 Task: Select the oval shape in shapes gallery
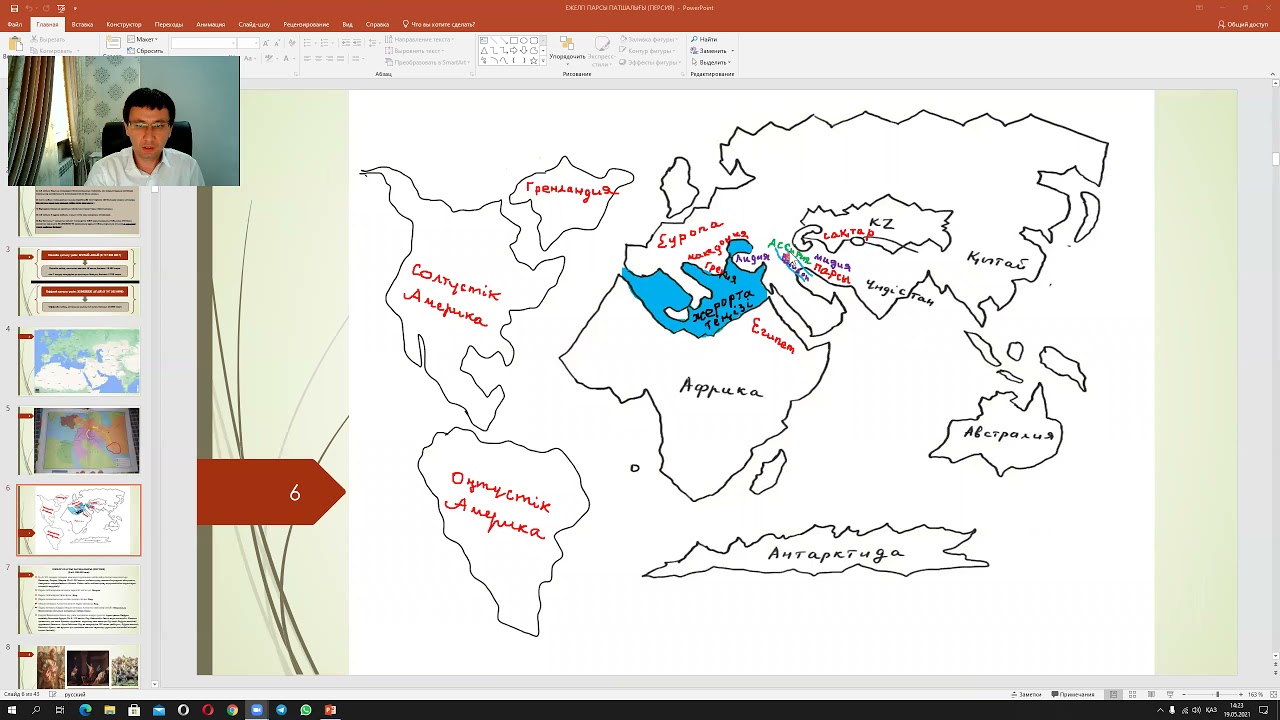(x=524, y=41)
